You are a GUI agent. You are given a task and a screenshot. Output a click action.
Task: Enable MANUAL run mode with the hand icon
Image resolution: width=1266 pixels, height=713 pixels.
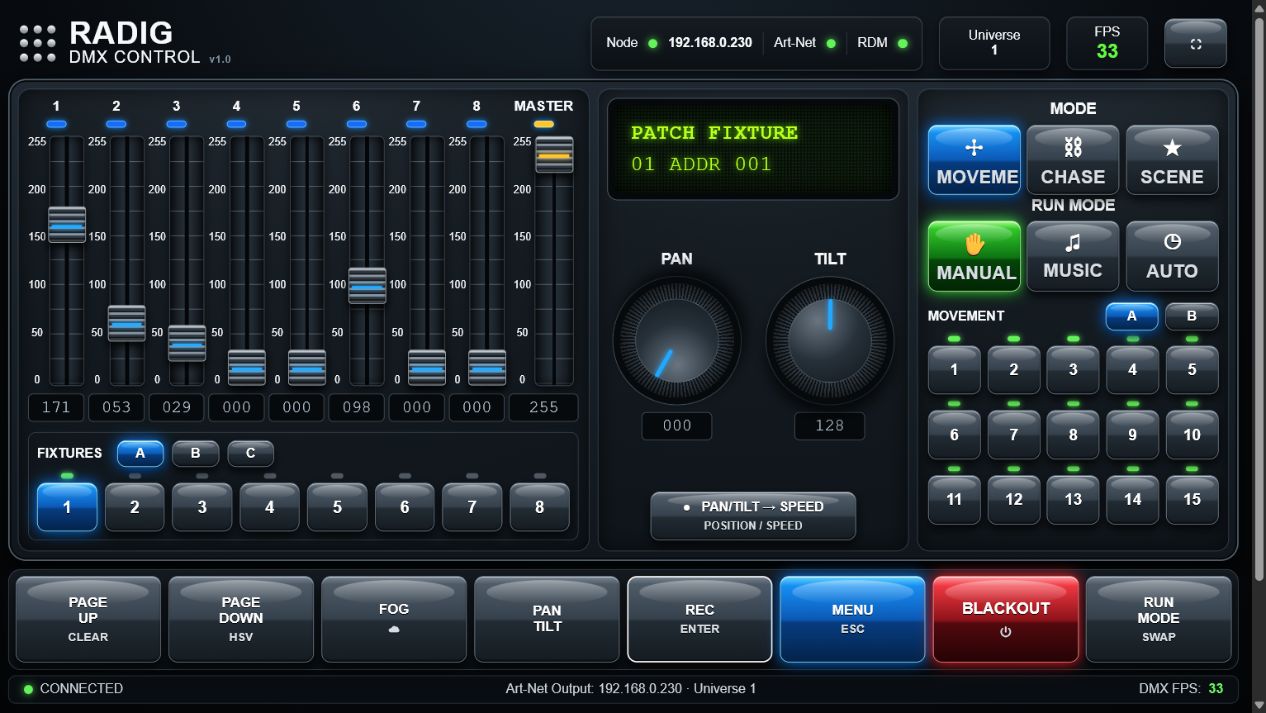[974, 256]
